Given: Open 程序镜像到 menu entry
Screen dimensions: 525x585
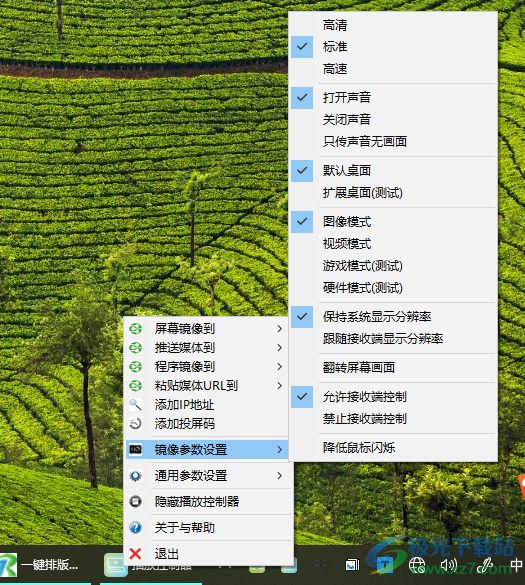Looking at the screenshot, I should tap(206, 367).
